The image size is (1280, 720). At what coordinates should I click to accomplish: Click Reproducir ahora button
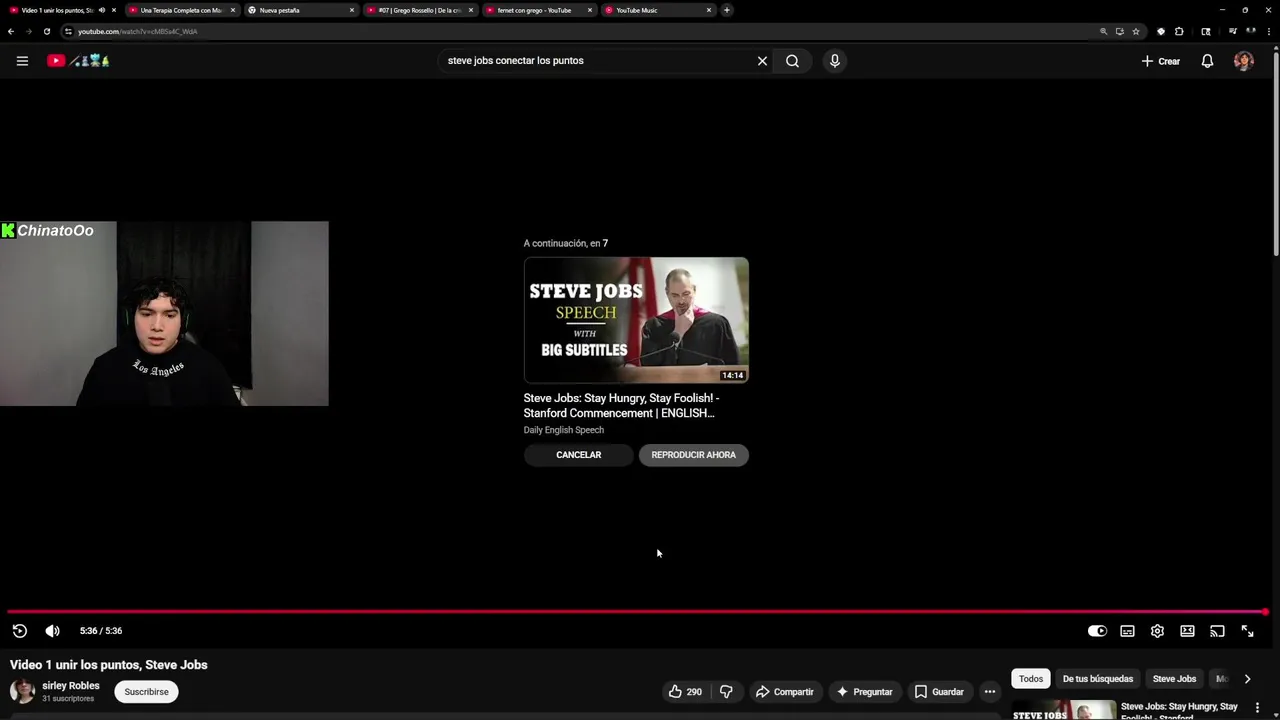coord(693,455)
